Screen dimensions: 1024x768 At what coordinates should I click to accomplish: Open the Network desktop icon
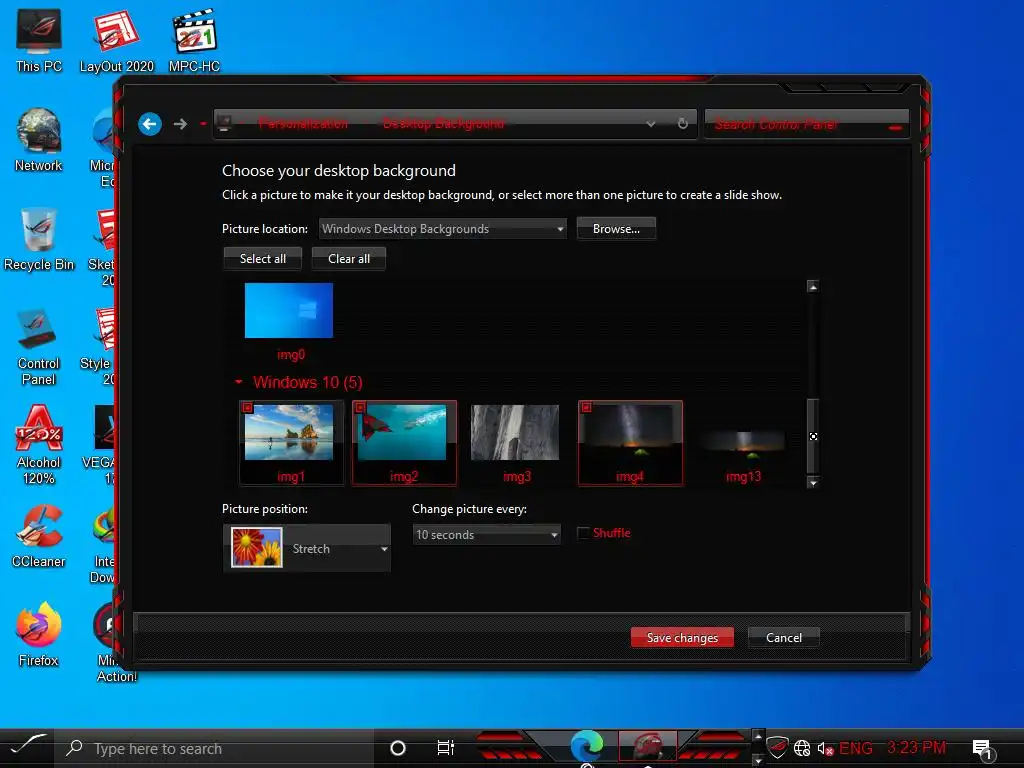(39, 140)
